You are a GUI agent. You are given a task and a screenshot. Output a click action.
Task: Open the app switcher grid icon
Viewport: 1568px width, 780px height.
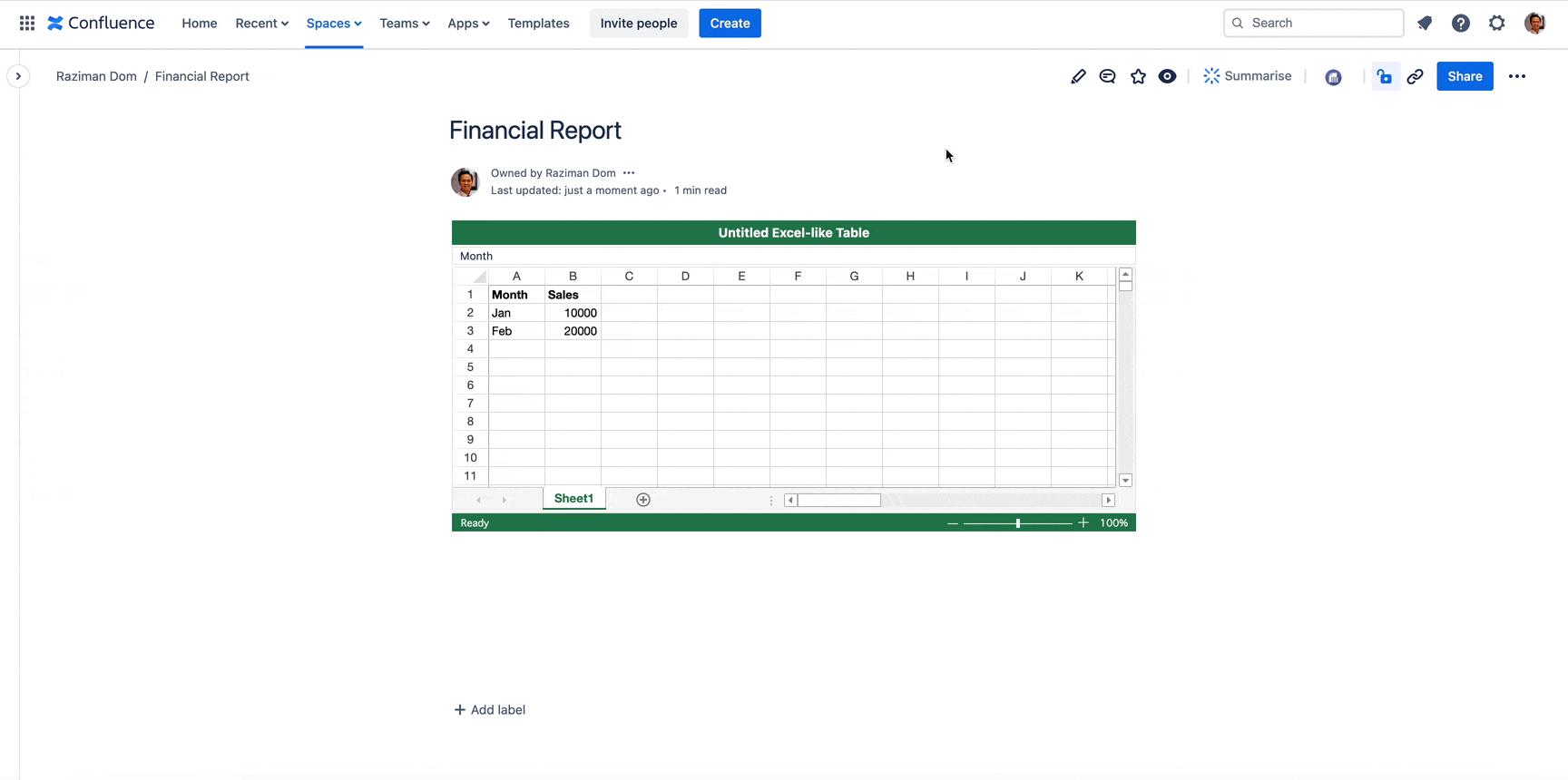[x=27, y=24]
